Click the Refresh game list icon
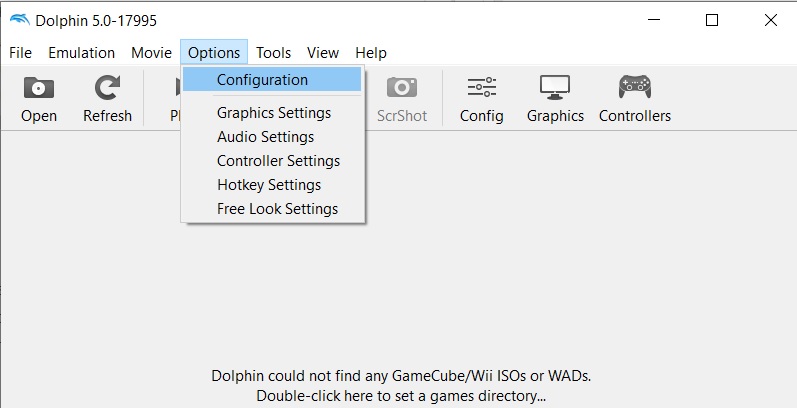Screen dimensions: 797x408 107,88
